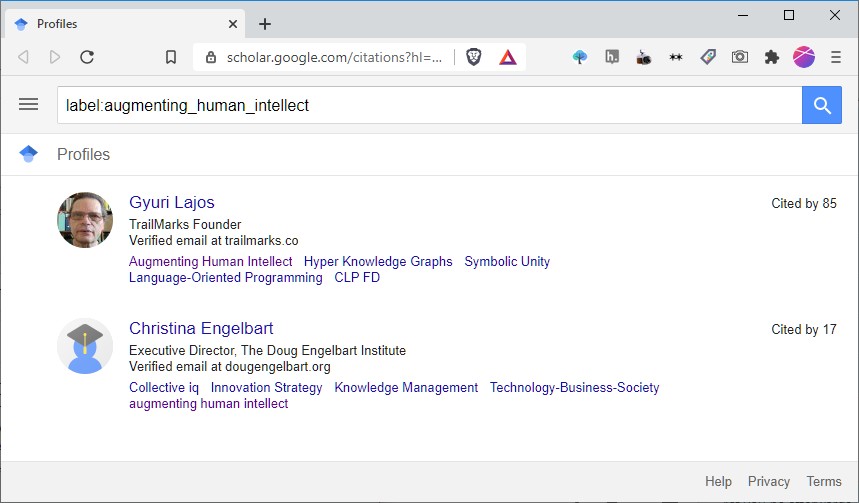Screen dimensions: 859x503
Task: Click 'Cited by 85' text
Action: 804,203
